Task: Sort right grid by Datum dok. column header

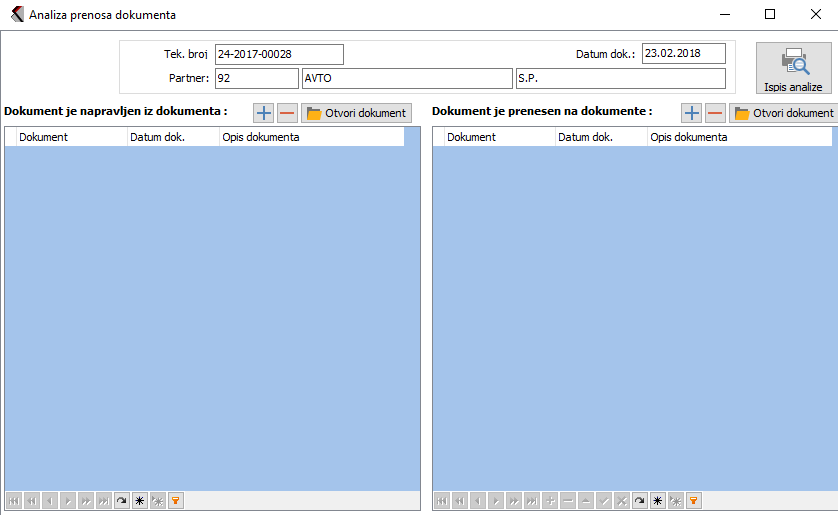Action: click(600, 137)
